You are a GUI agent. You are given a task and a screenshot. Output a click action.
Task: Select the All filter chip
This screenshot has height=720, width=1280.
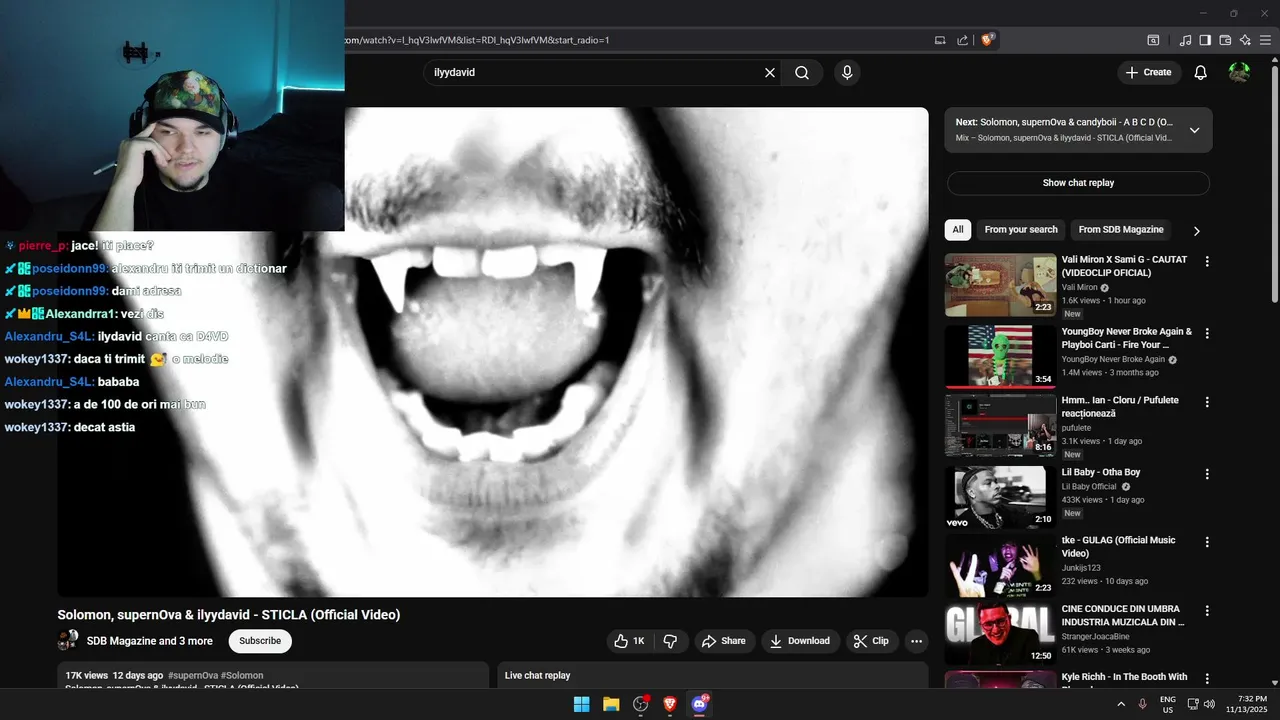coord(958,230)
